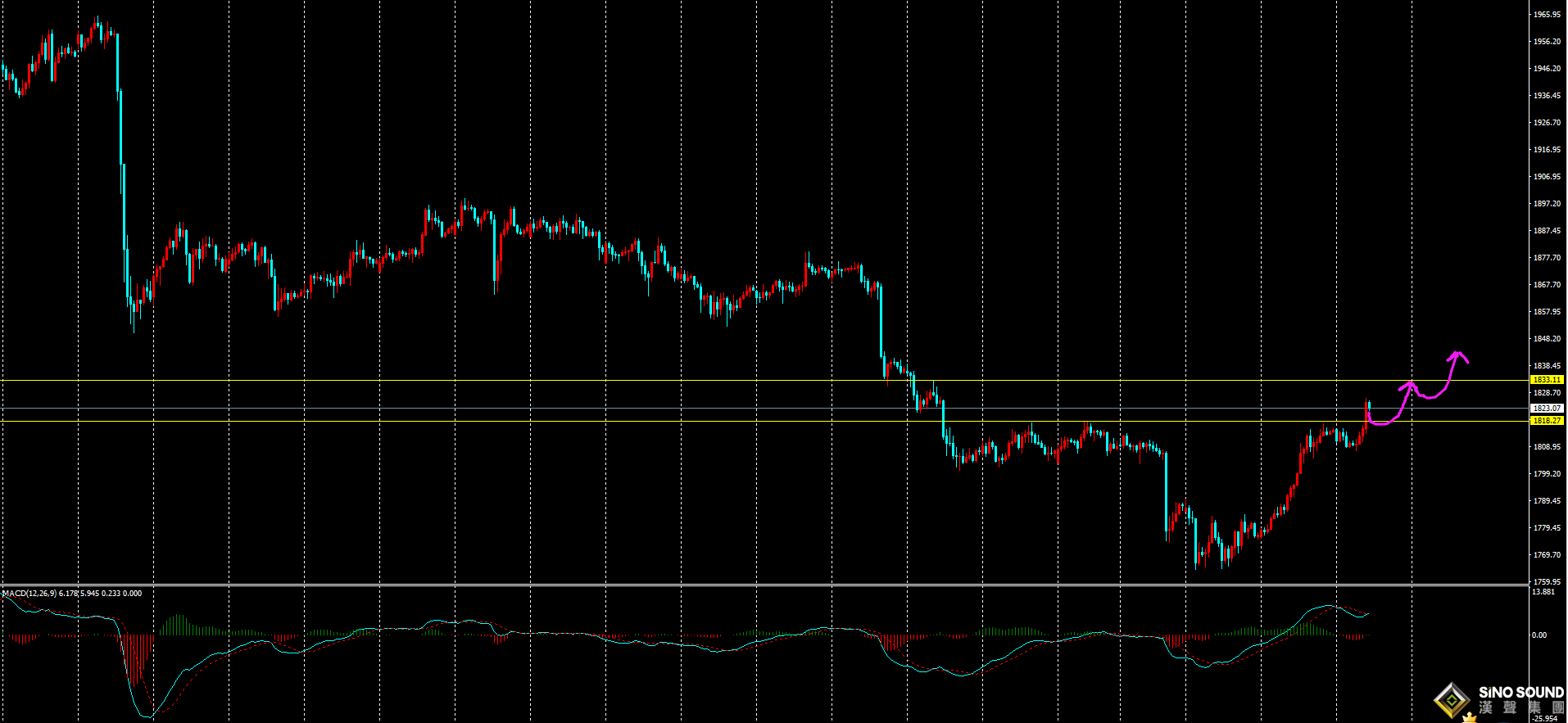Select the first magenta arrowhead near 1833.11
Screen dimensions: 1568x723
1409,383
